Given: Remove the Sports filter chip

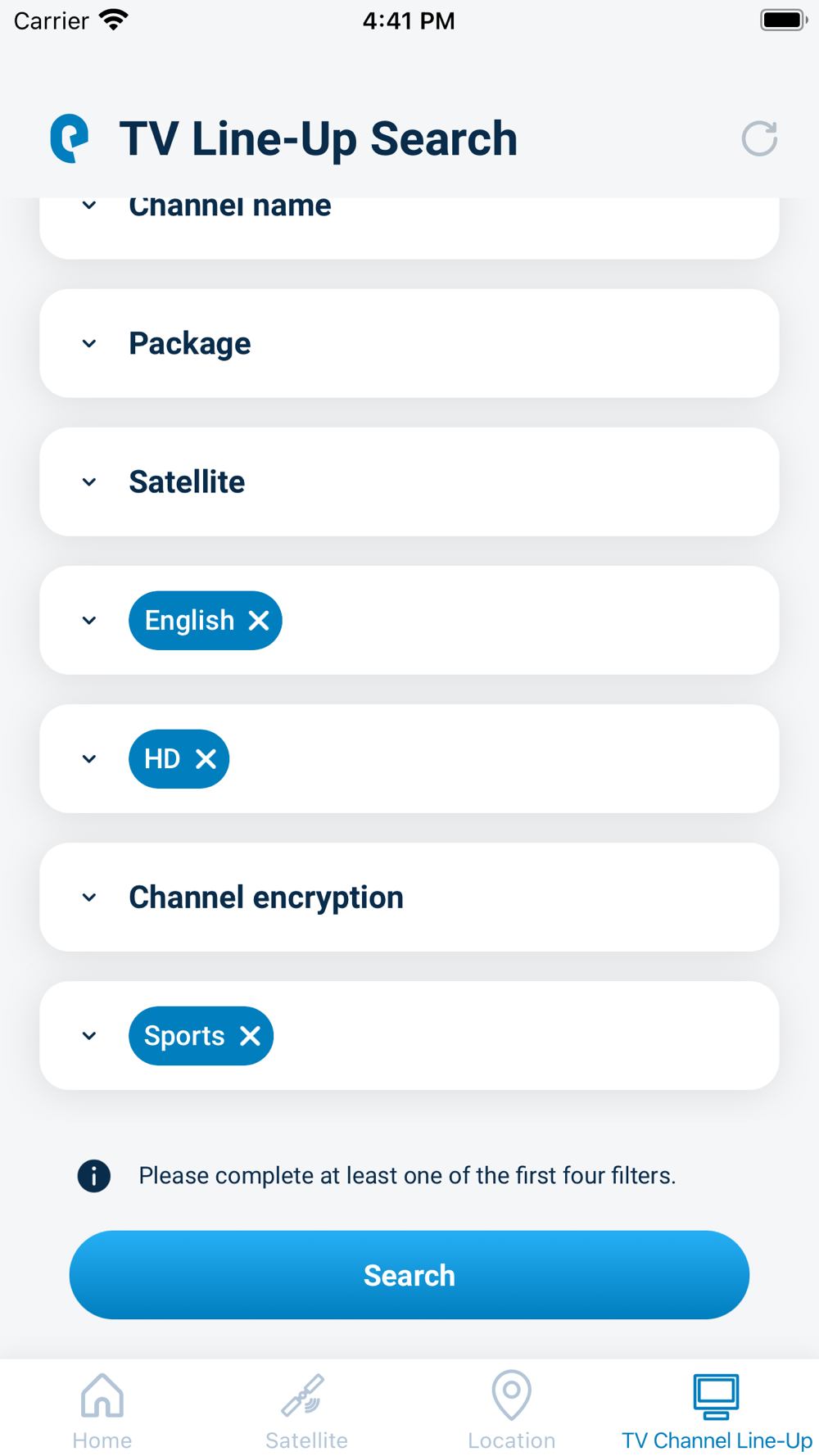Looking at the screenshot, I should point(251,1036).
